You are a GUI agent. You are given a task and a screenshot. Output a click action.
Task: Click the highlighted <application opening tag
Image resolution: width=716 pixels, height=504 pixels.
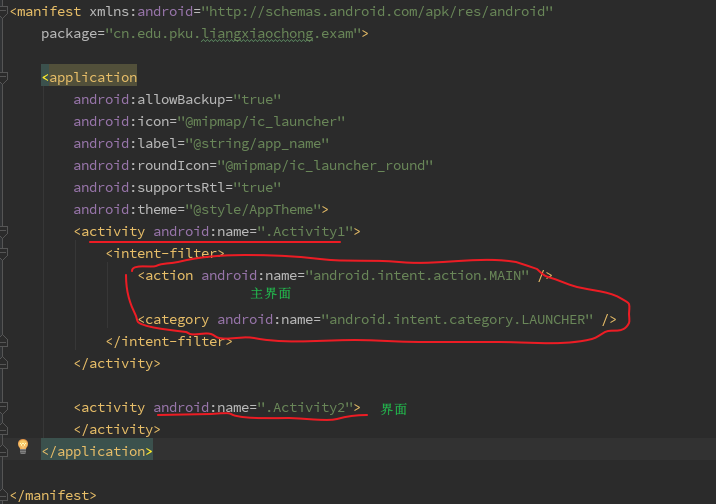pyautogui.click(x=89, y=77)
